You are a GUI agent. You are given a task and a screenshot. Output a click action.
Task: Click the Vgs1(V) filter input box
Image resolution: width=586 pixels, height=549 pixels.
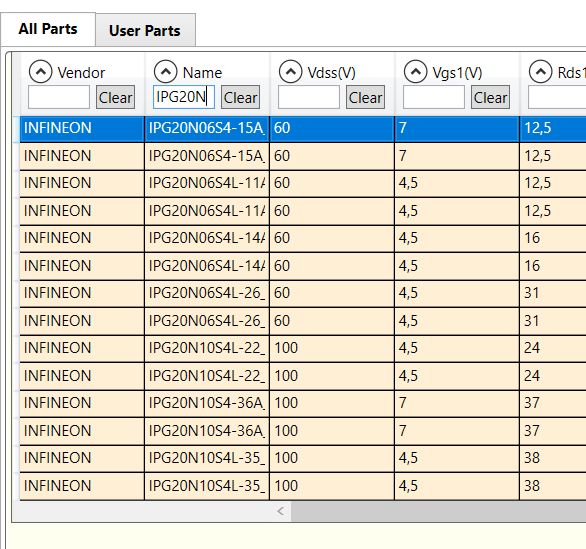[x=434, y=97]
